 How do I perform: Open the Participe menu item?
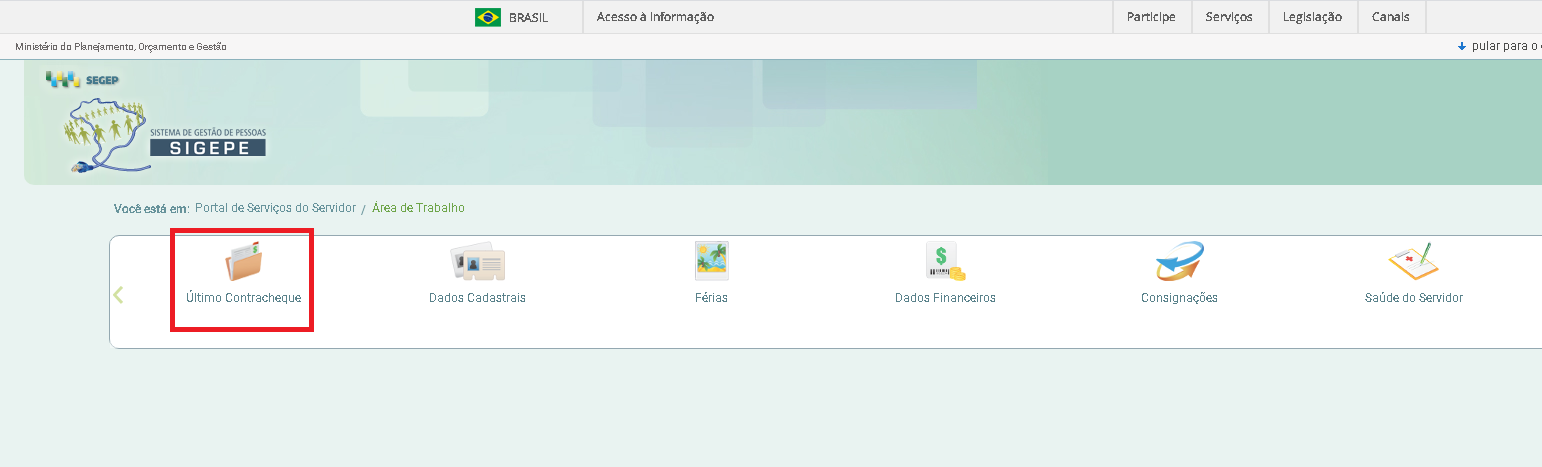tap(1151, 17)
